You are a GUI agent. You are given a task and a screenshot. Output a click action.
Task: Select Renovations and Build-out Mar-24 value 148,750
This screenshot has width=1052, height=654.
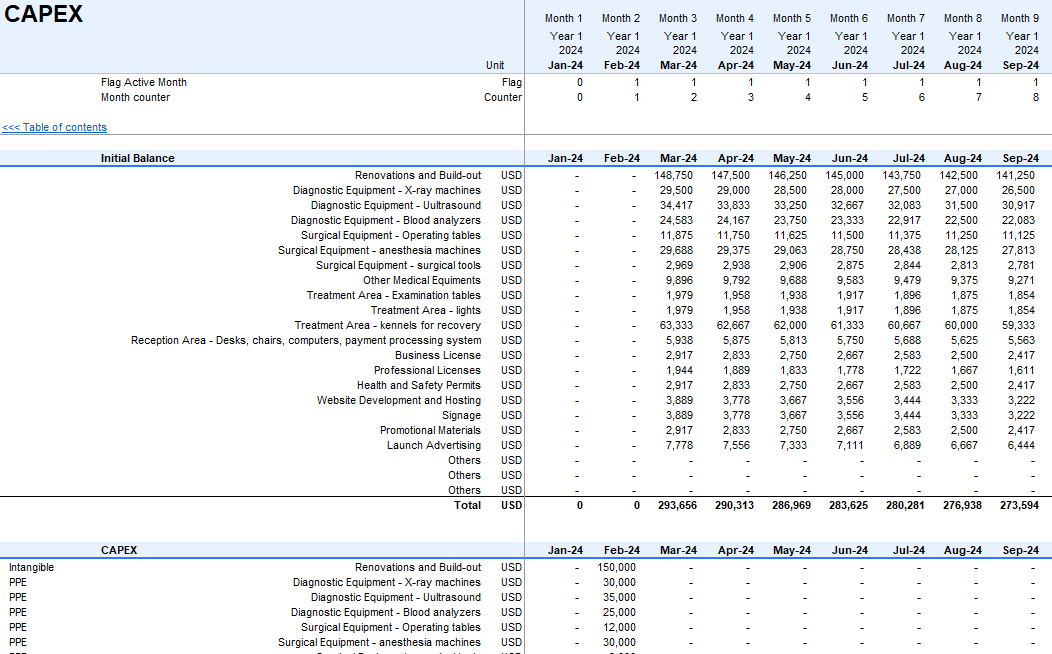(x=673, y=175)
